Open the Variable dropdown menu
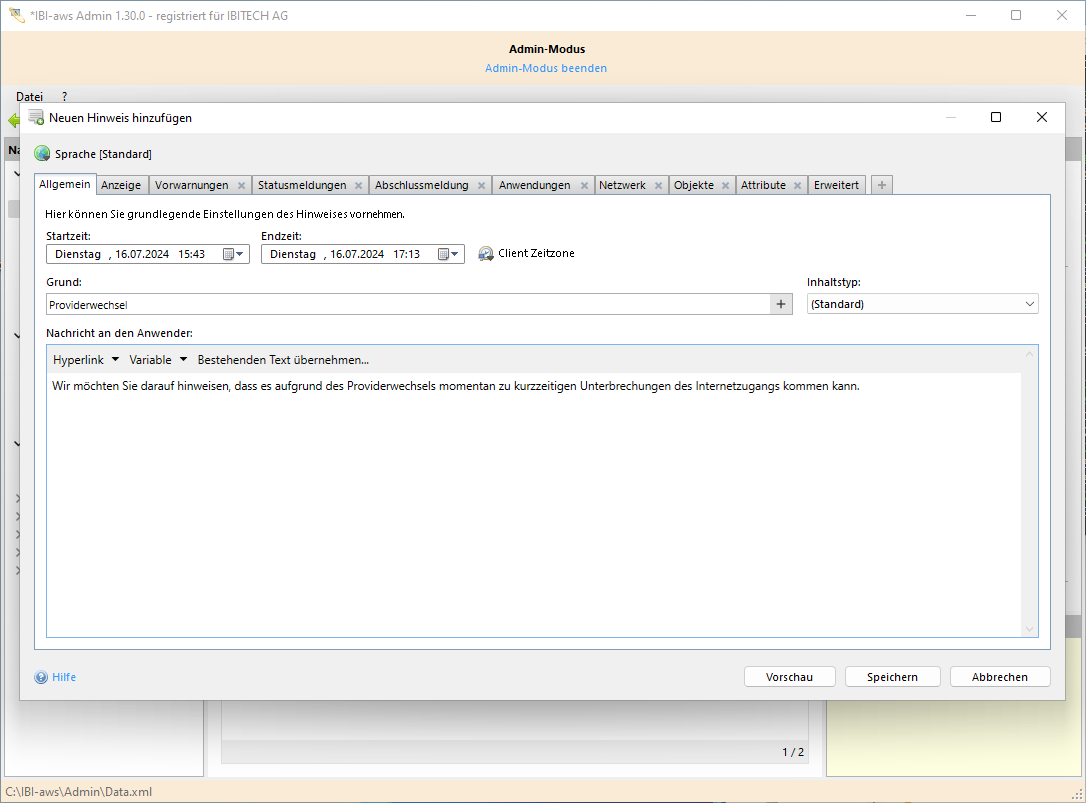 [x=158, y=360]
